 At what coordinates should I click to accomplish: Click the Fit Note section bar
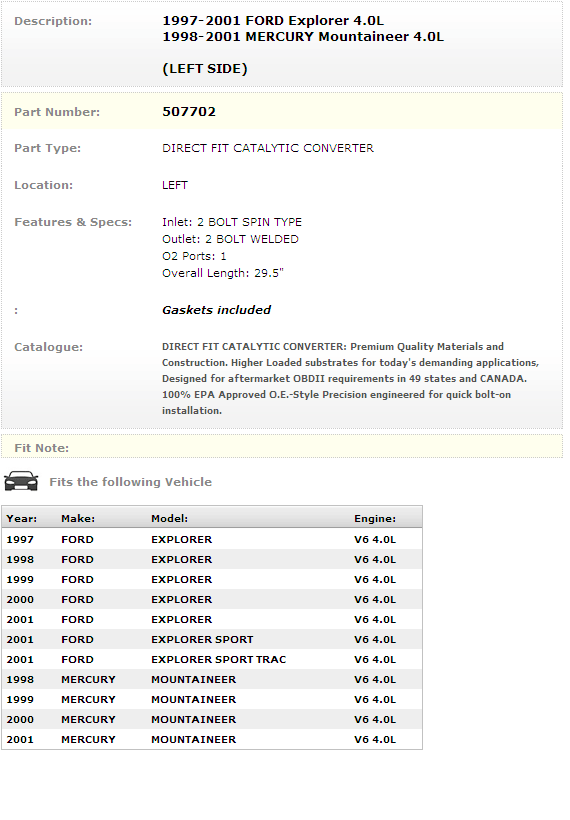282,448
